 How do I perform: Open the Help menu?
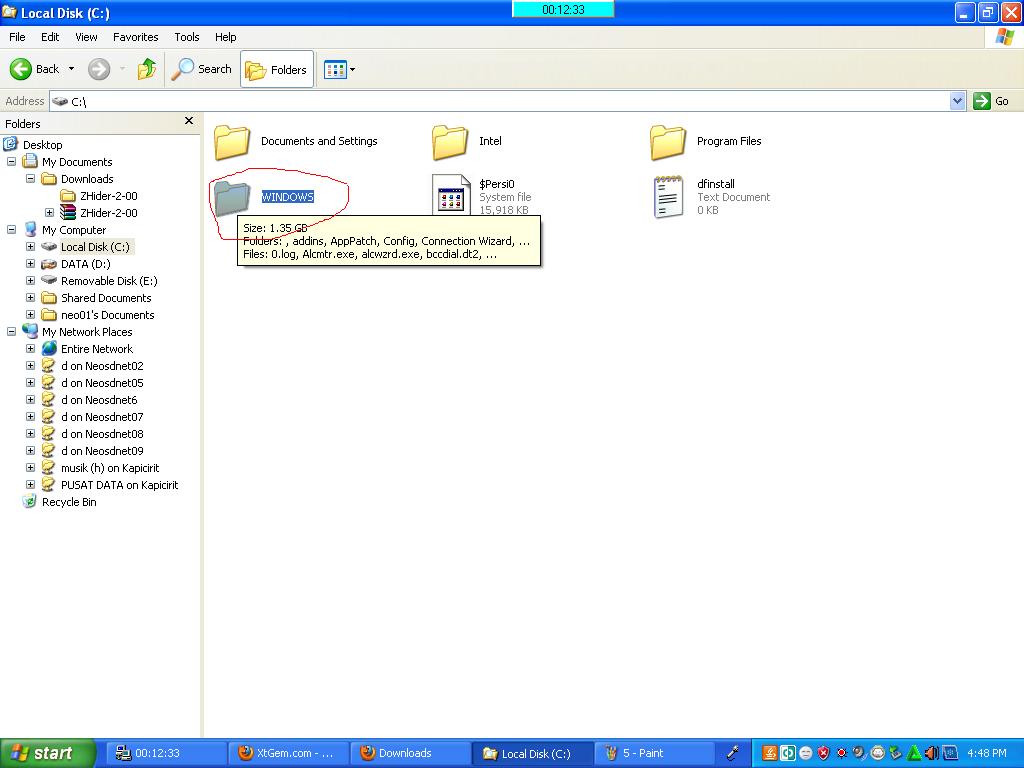tap(226, 37)
